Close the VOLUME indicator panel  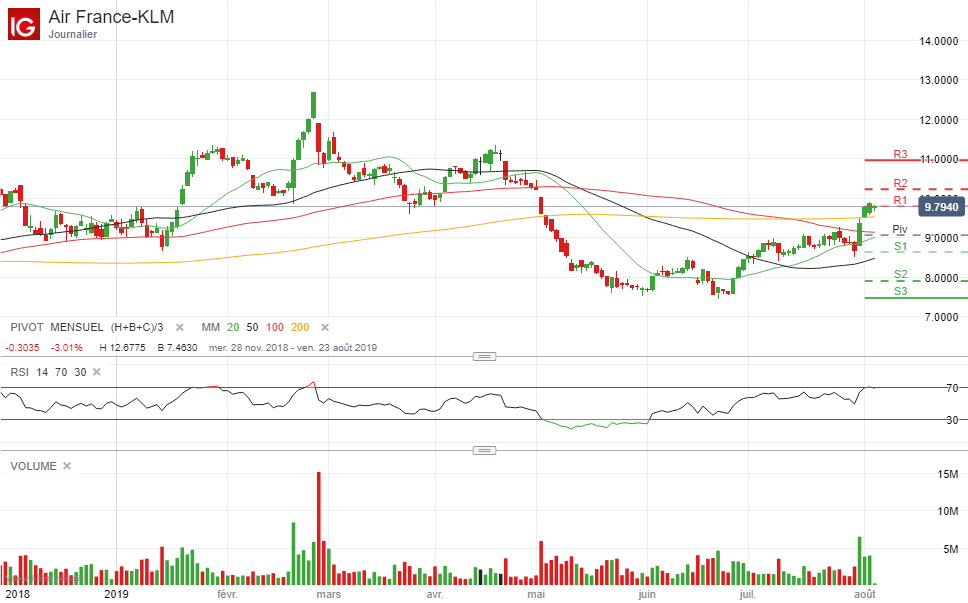67,466
